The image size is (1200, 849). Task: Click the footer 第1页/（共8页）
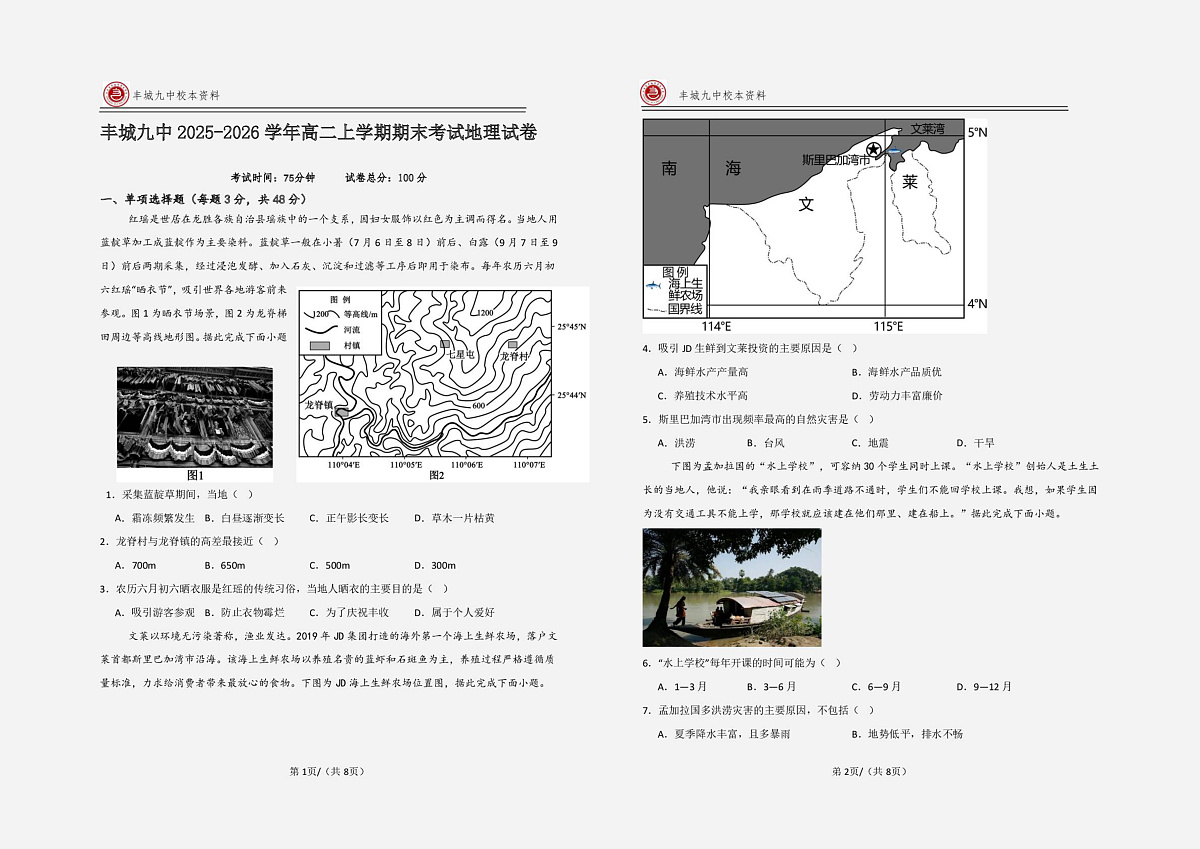point(326,771)
